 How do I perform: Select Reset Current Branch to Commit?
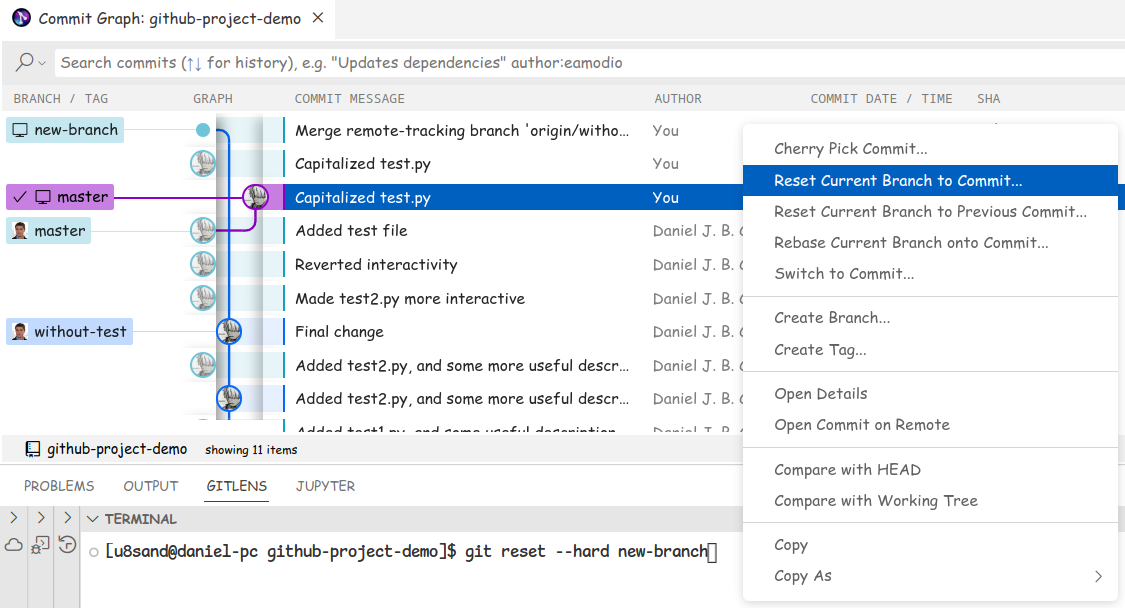(x=898, y=181)
